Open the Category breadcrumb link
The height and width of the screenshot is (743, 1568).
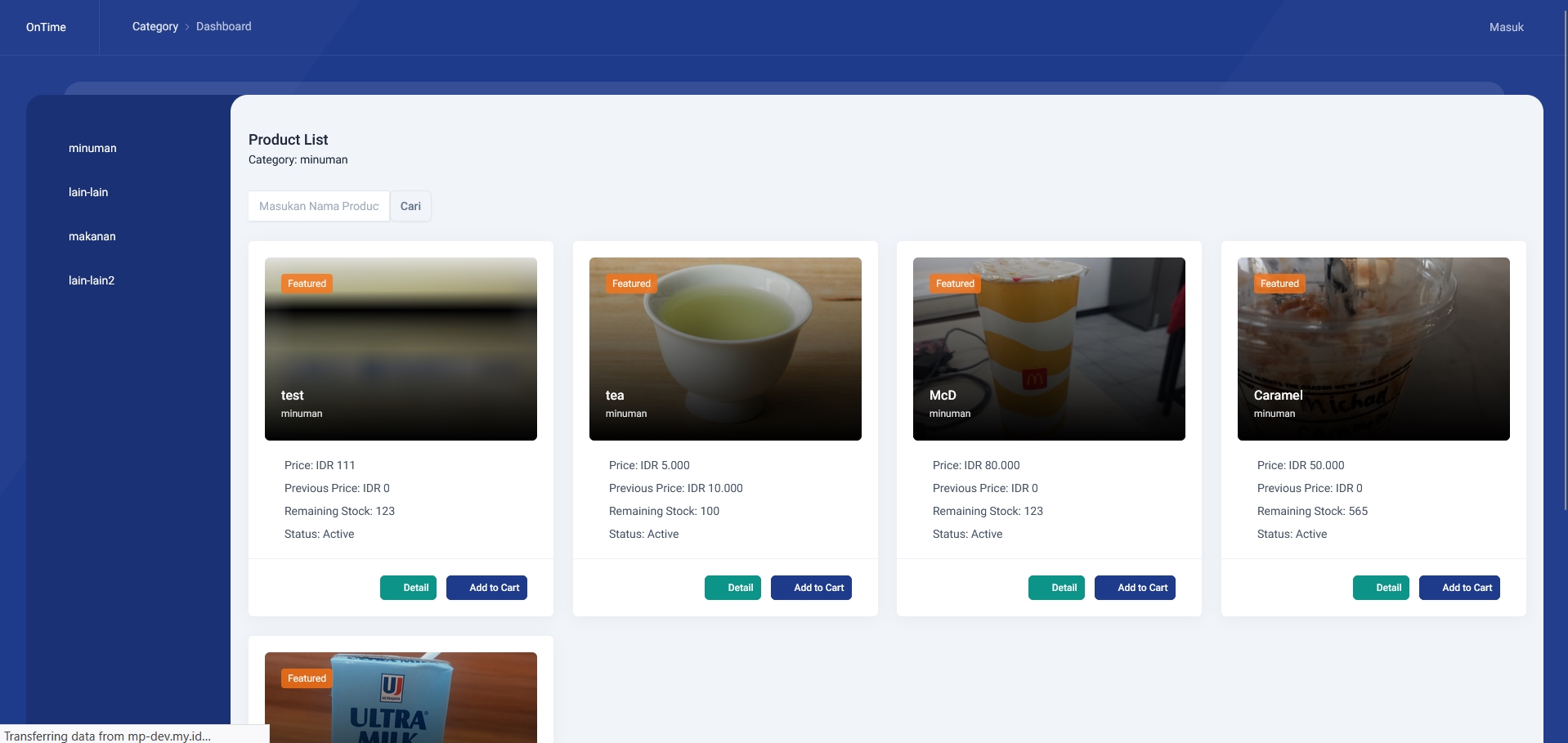coord(155,26)
